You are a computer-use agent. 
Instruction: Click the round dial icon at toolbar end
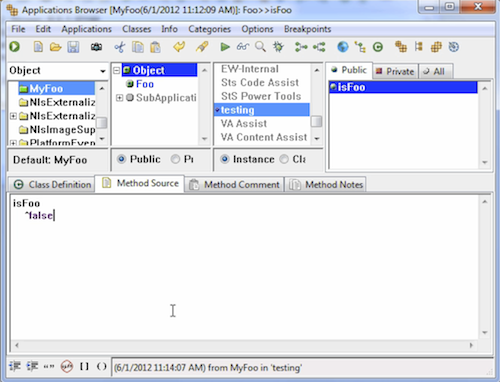pos(454,47)
